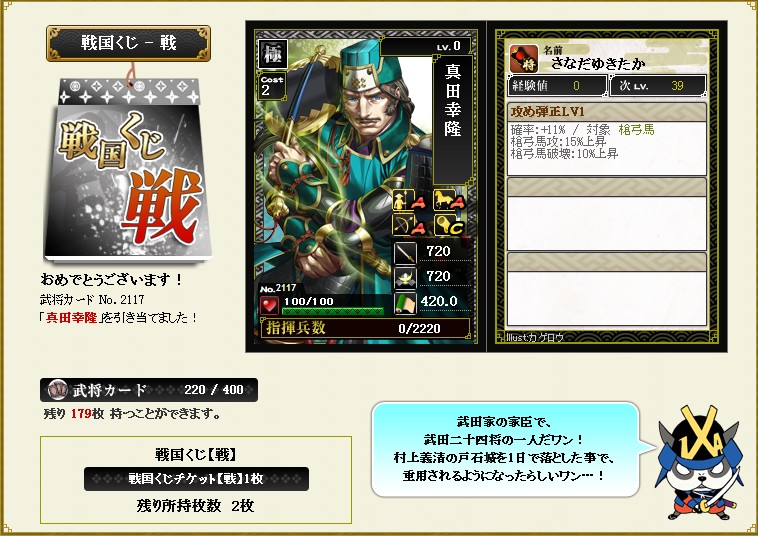The image size is (758, 536).
Task: Click the bow aptitude A icon
Action: (409, 225)
